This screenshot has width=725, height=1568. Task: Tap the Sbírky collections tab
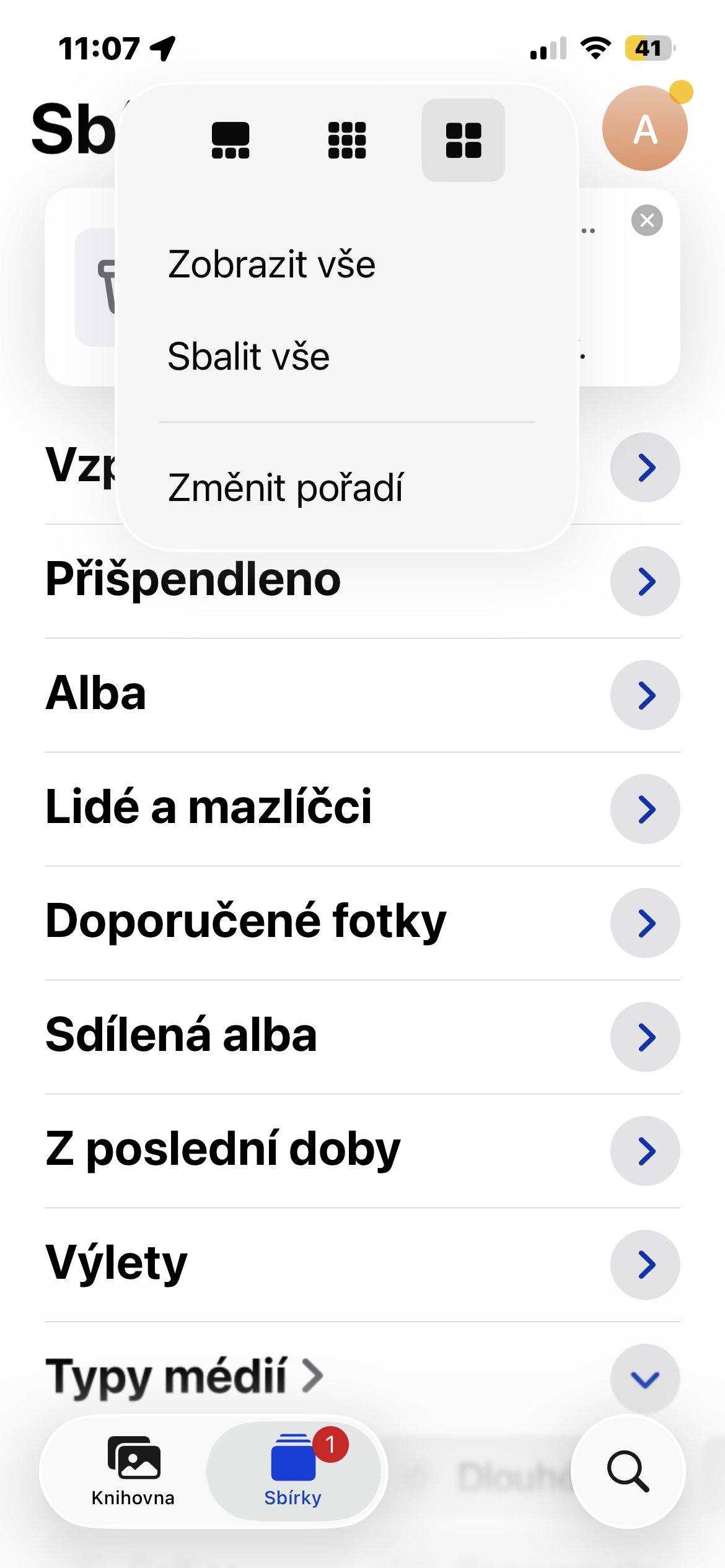tap(293, 1471)
